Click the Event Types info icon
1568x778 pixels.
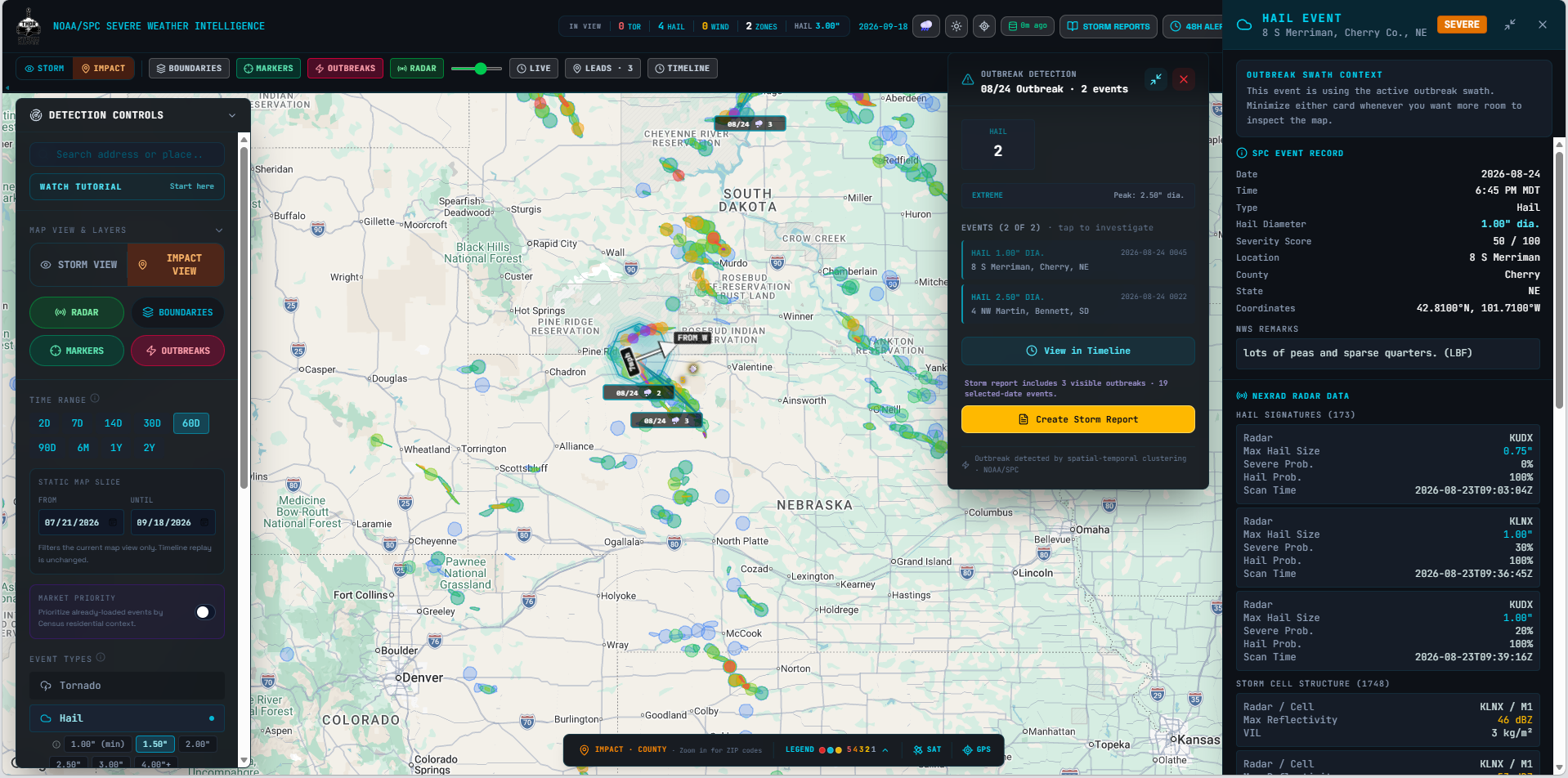click(x=101, y=657)
